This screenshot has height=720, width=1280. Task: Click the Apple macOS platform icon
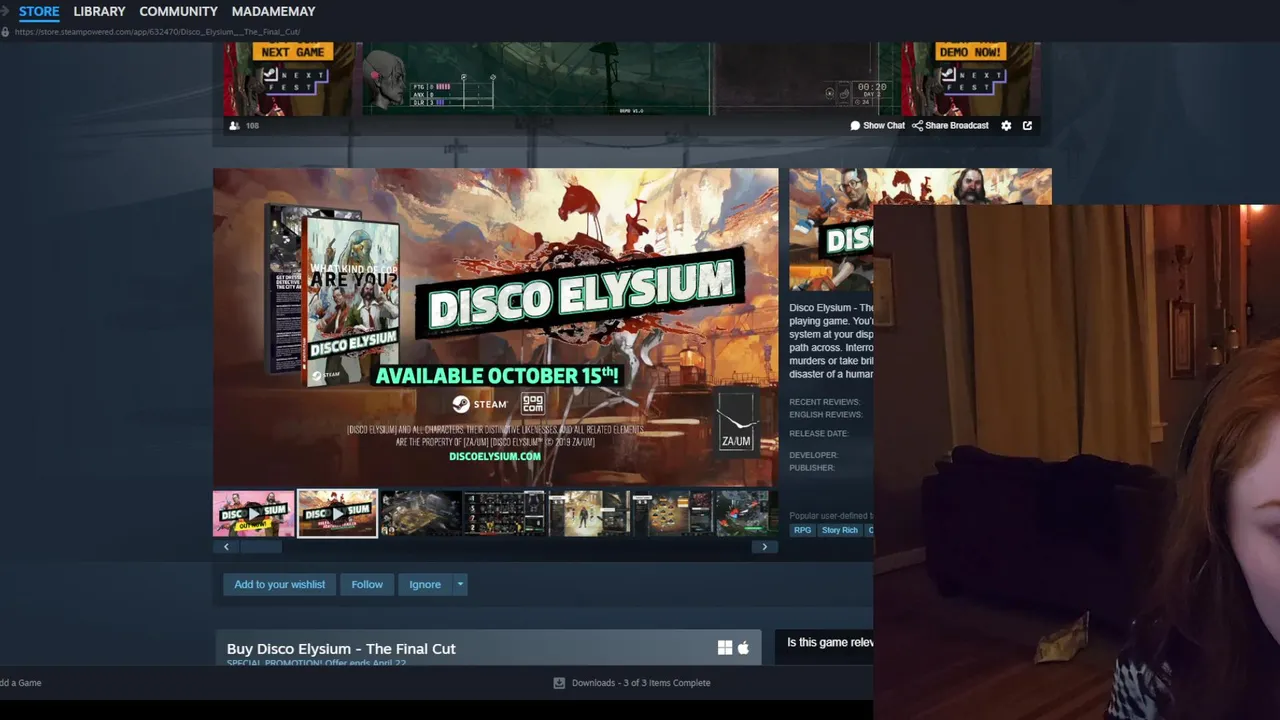click(x=743, y=648)
